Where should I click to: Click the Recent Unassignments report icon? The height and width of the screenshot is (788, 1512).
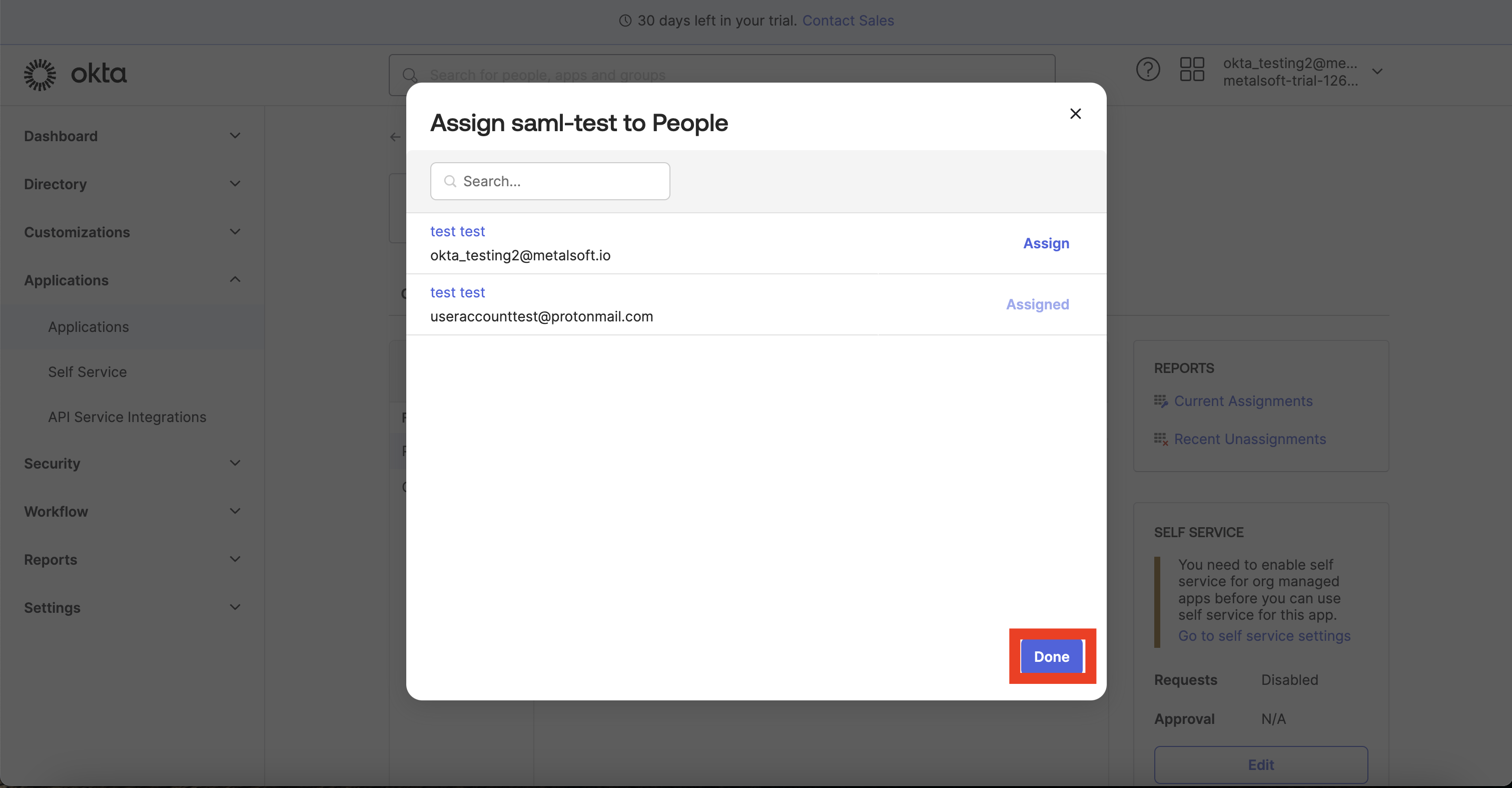1160,439
